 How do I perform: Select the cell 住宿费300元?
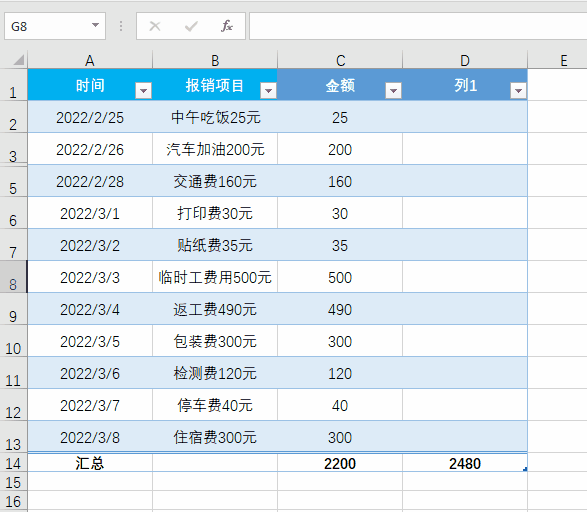coord(215,437)
